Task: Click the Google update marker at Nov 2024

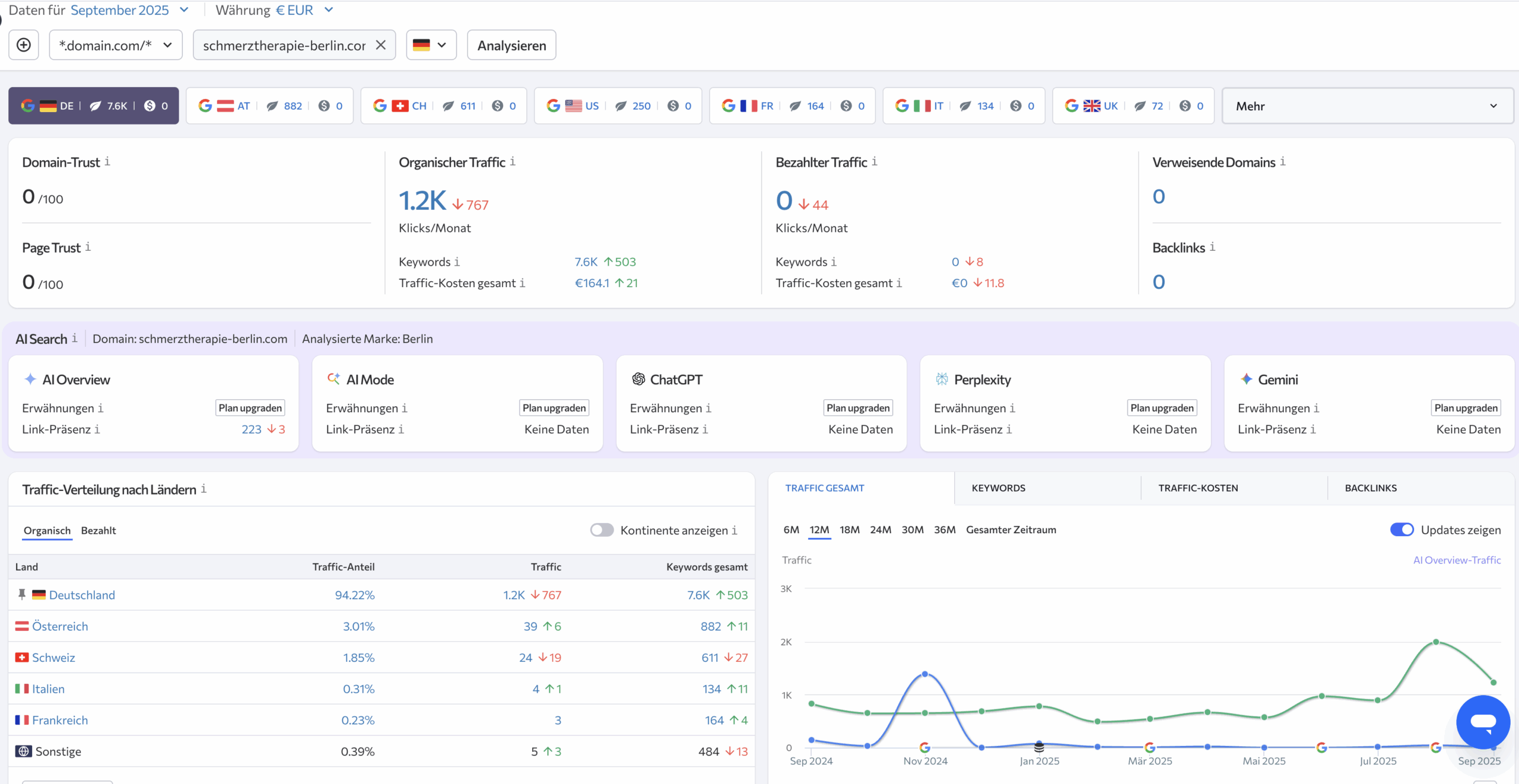Action: click(x=924, y=747)
